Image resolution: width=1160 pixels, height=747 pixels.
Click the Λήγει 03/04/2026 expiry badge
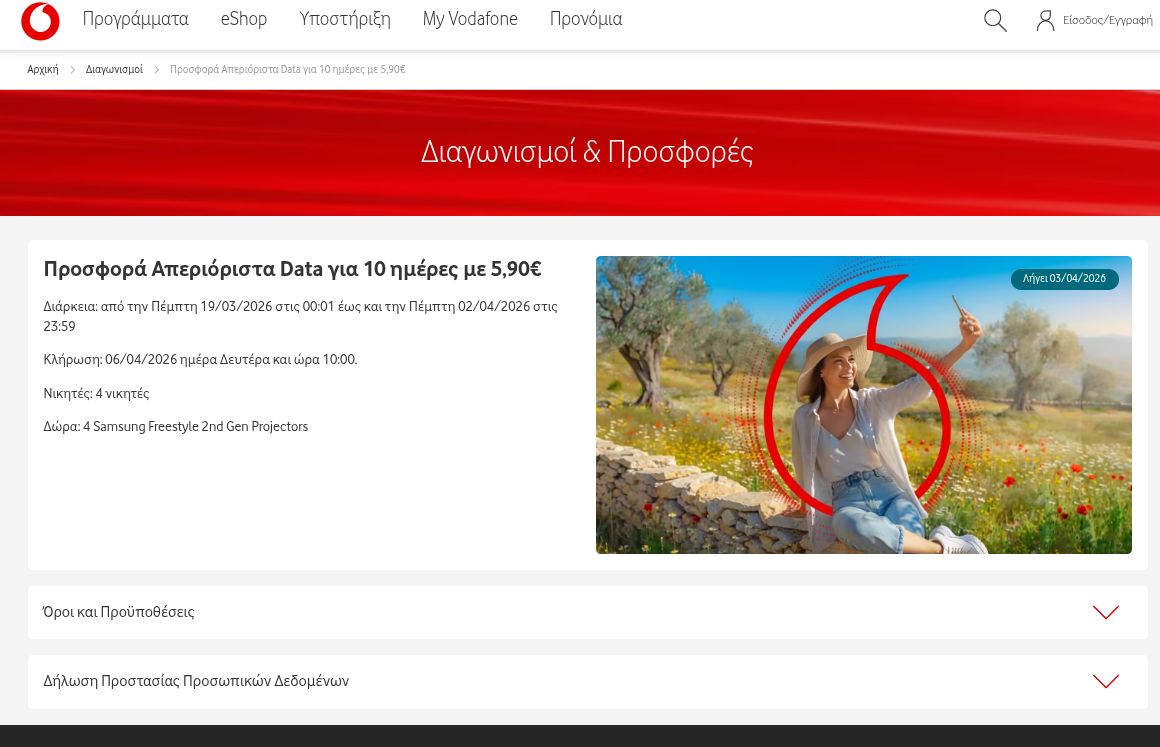[x=1064, y=279]
